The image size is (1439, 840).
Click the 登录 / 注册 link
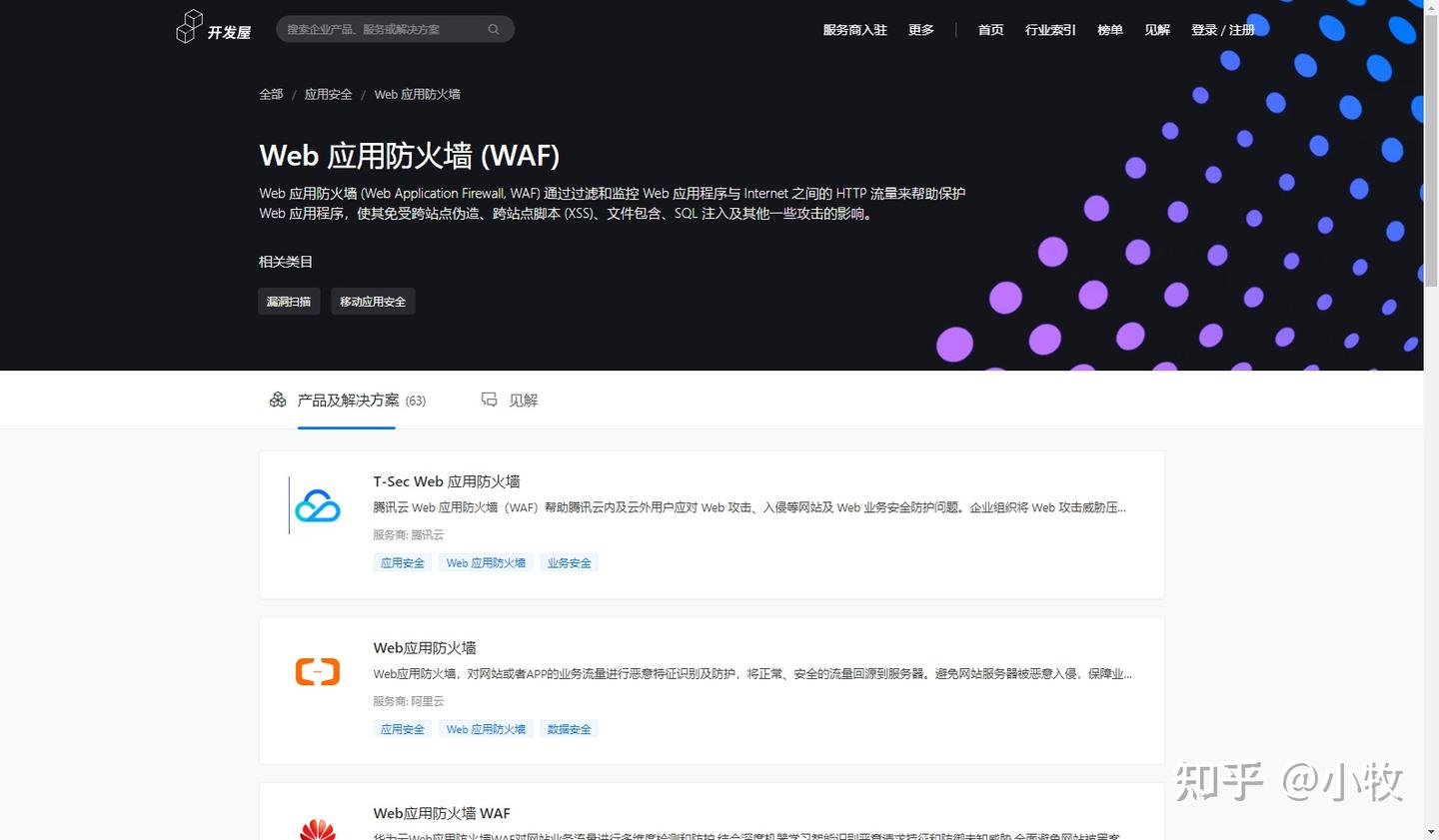coord(1223,30)
